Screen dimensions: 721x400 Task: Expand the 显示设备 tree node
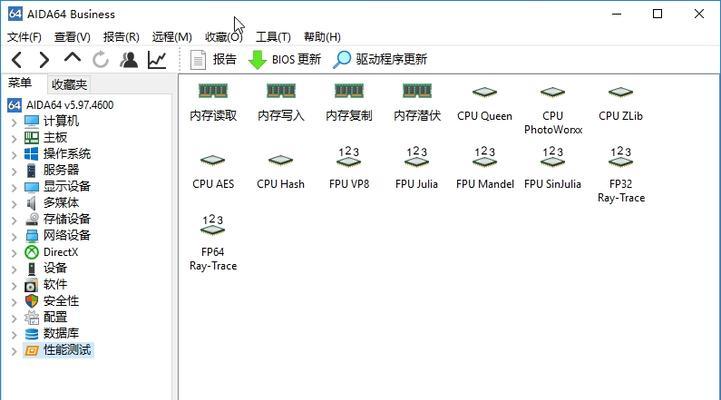tap(13, 188)
